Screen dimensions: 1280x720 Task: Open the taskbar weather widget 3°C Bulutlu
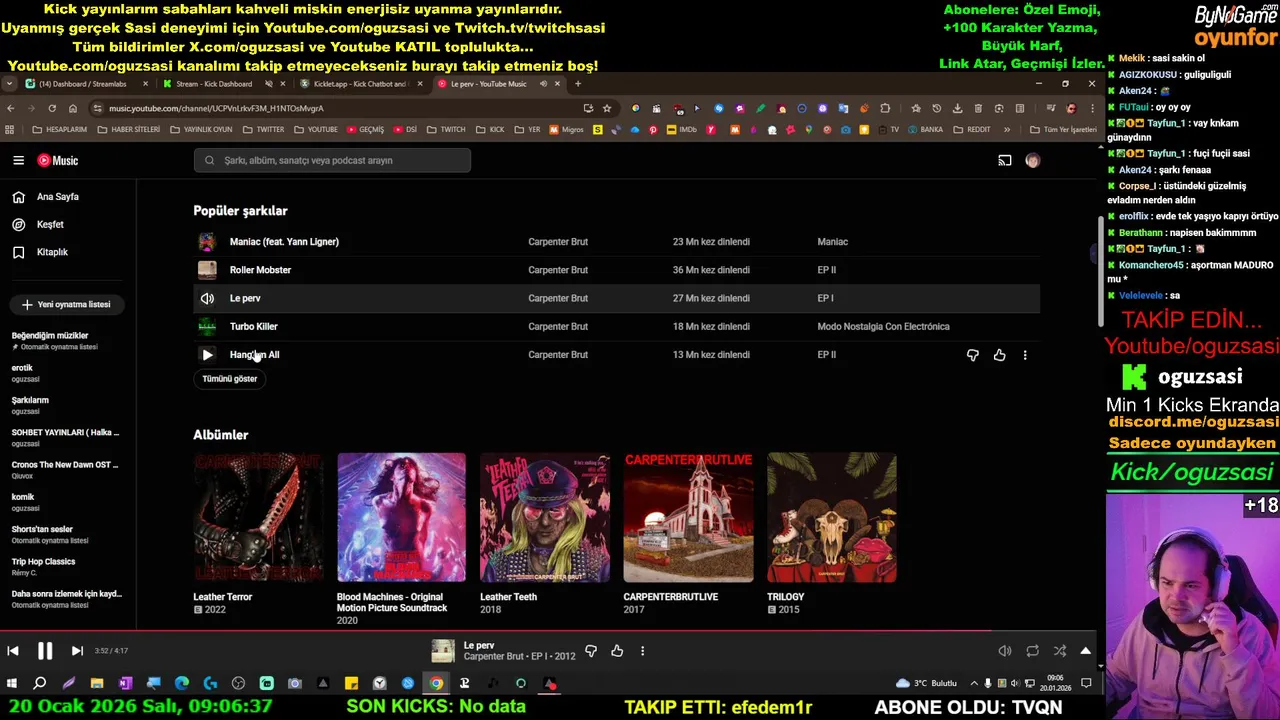pos(928,684)
